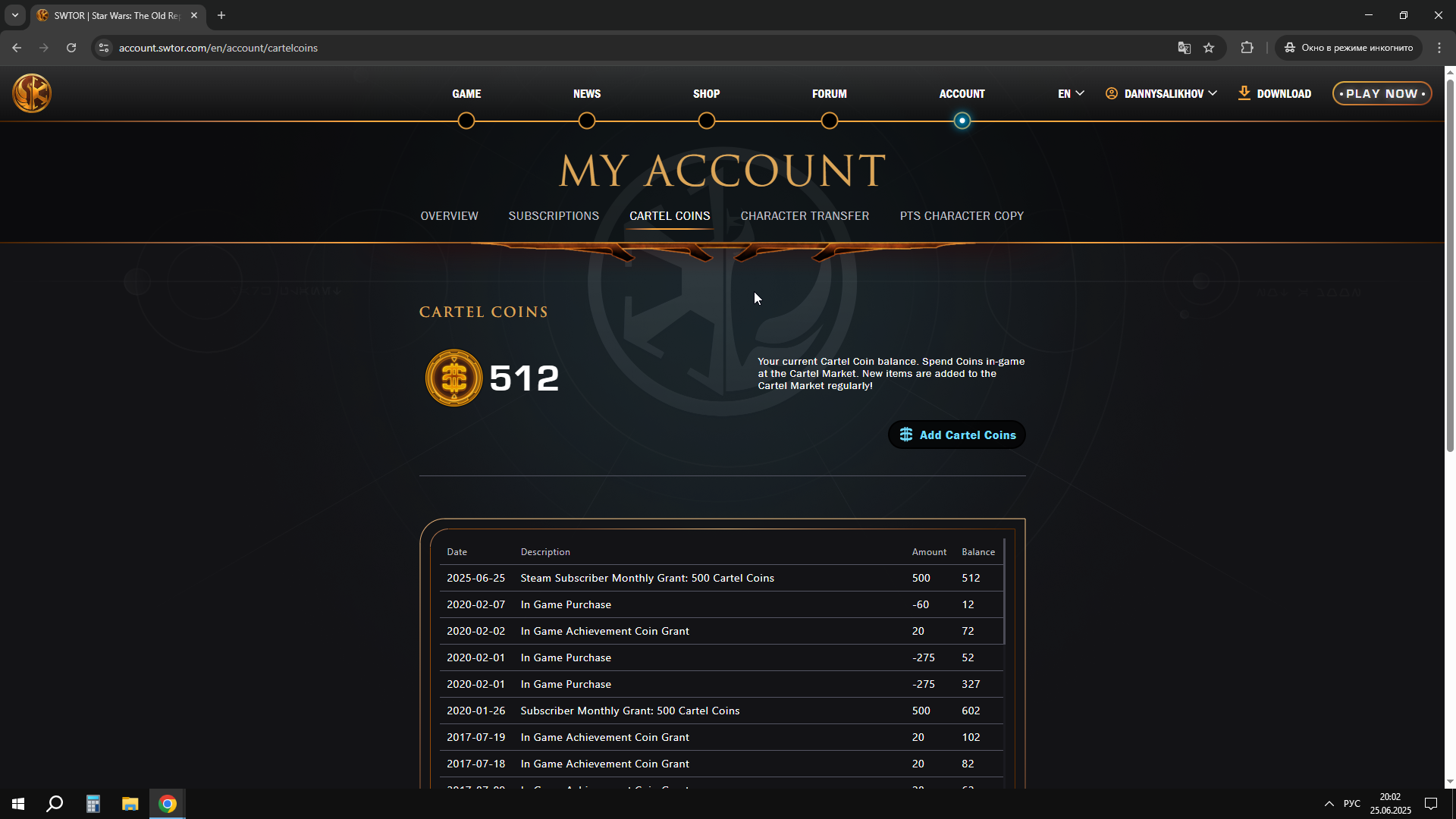Image resolution: width=1456 pixels, height=819 pixels.
Task: Show hidden system tray icons
Action: click(x=1329, y=804)
